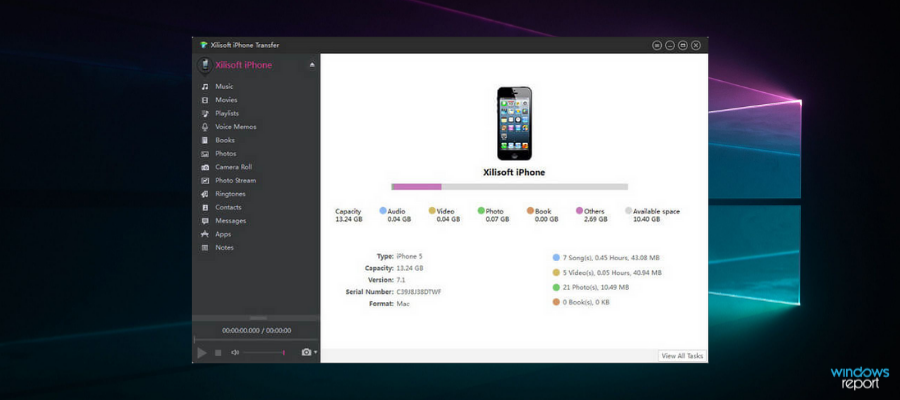Click the orange Book legend dot

click(530, 211)
